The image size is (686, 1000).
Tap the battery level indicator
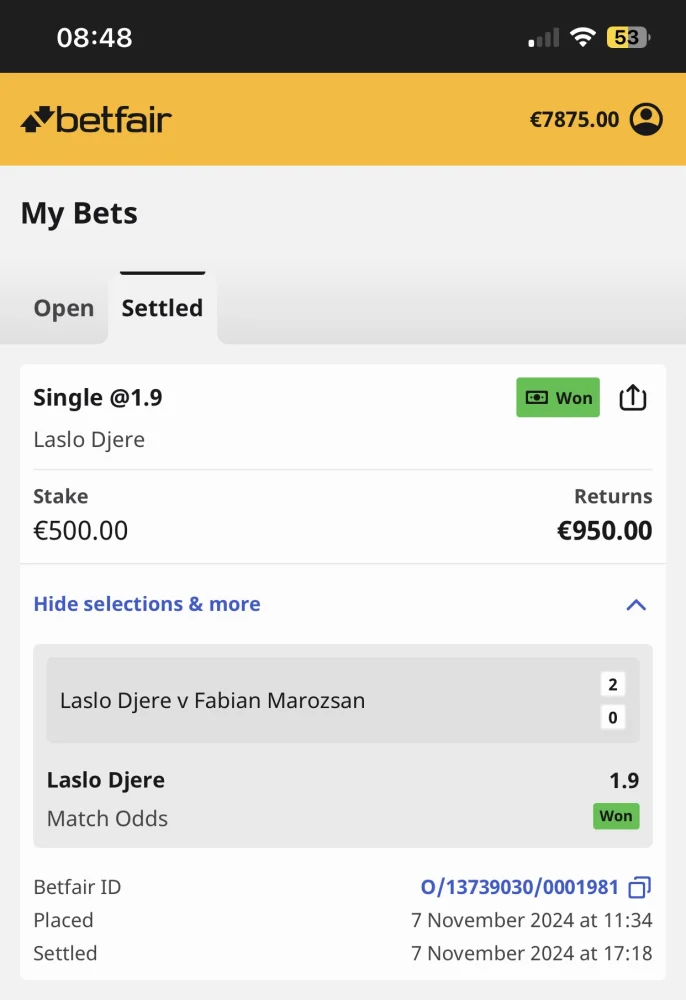(x=627, y=38)
